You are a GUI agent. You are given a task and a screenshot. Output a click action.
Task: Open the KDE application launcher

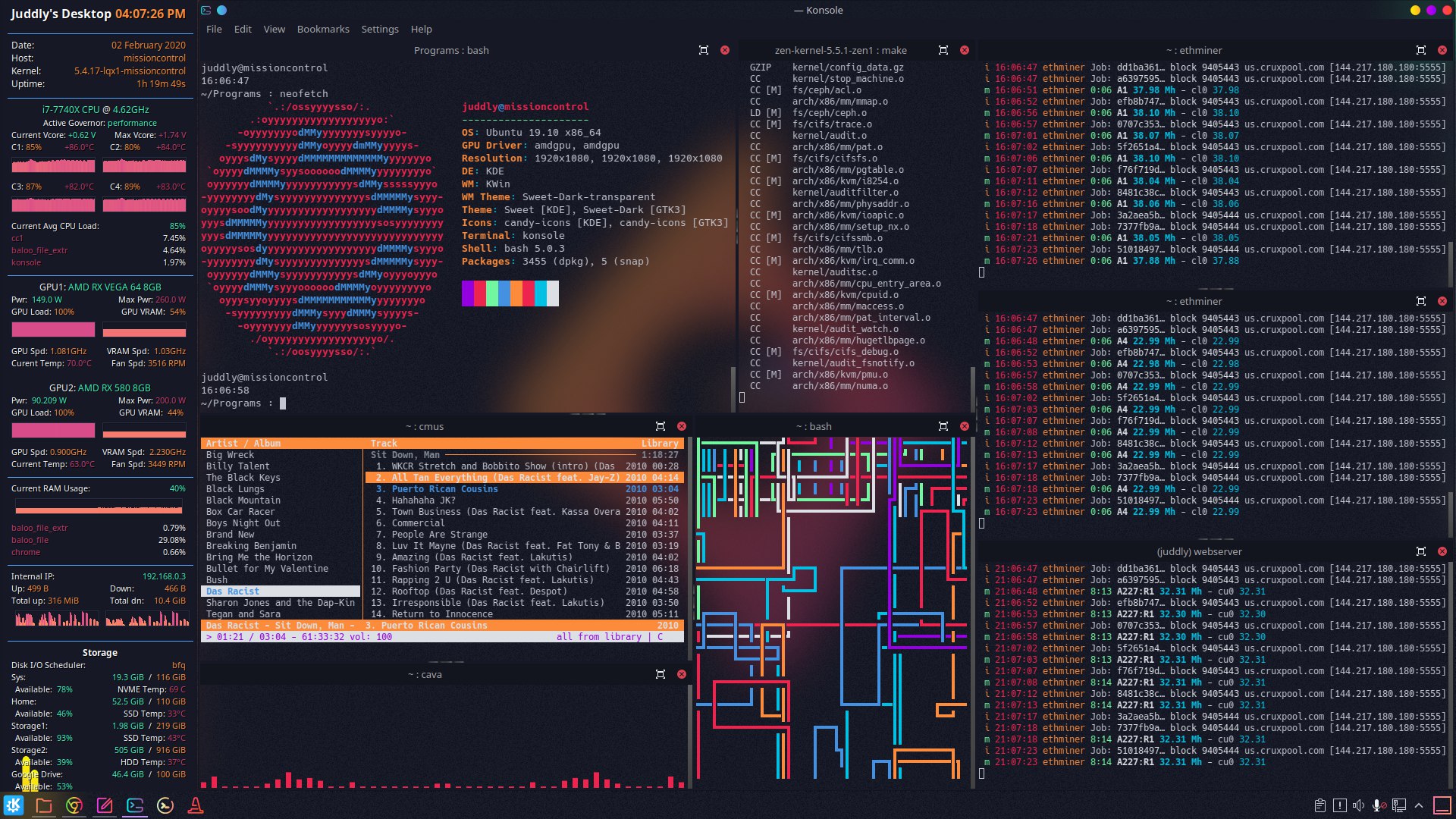tap(14, 805)
